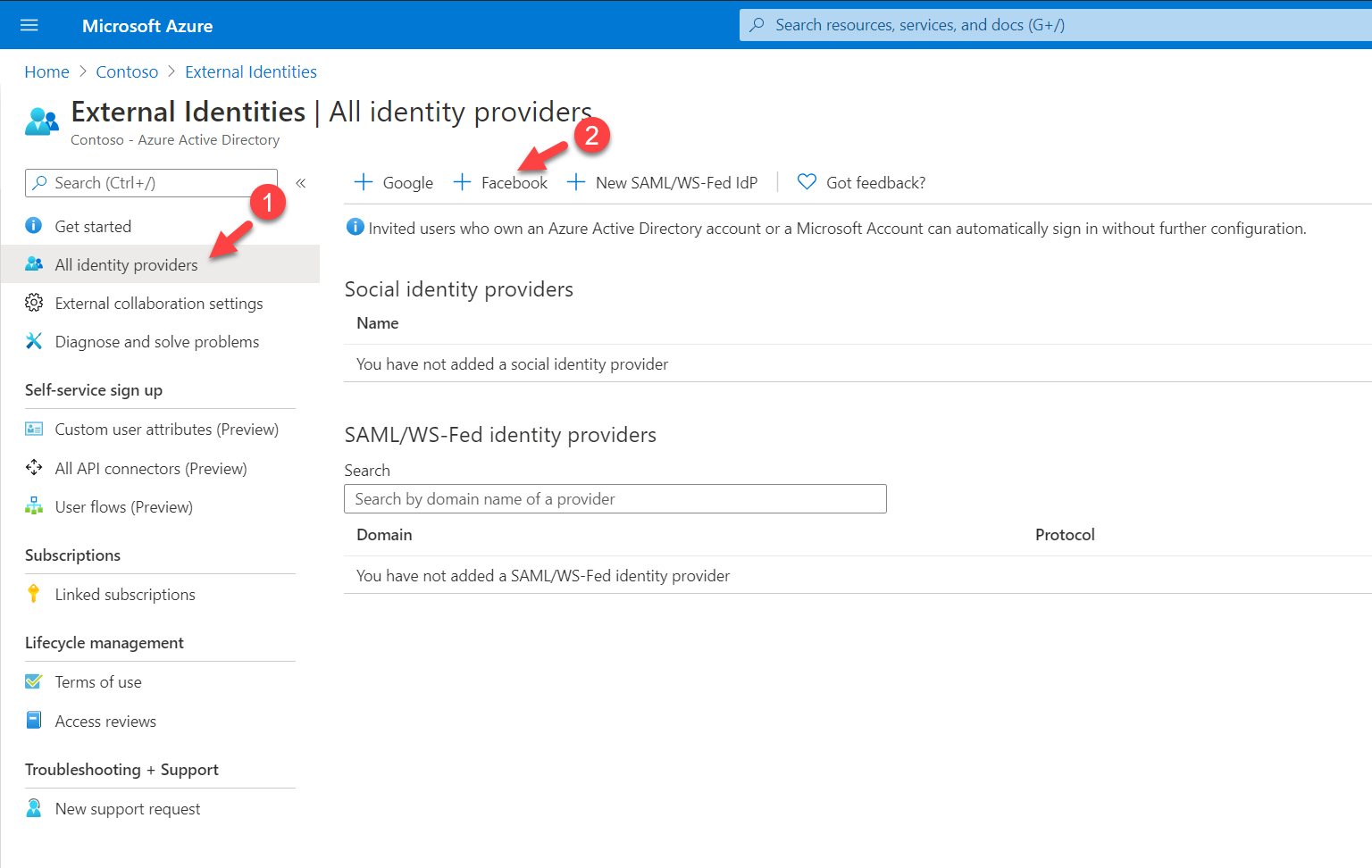Focus the global search resources box
1372x868 pixels.
pyautogui.click(x=1056, y=25)
